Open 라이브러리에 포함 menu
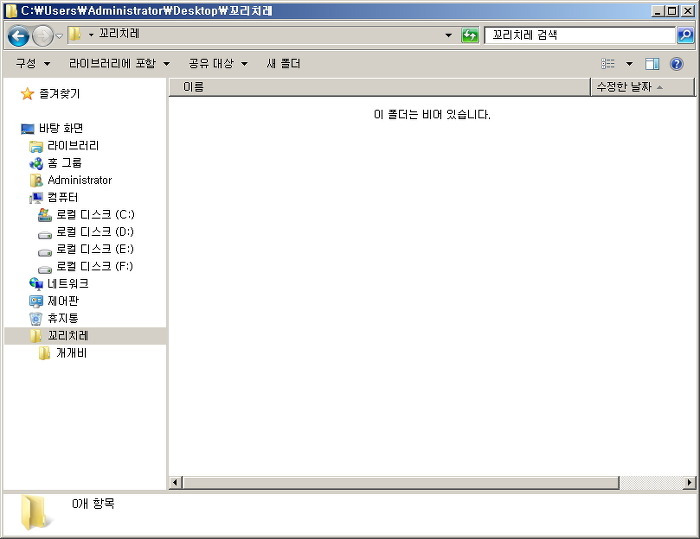 click(x=119, y=63)
